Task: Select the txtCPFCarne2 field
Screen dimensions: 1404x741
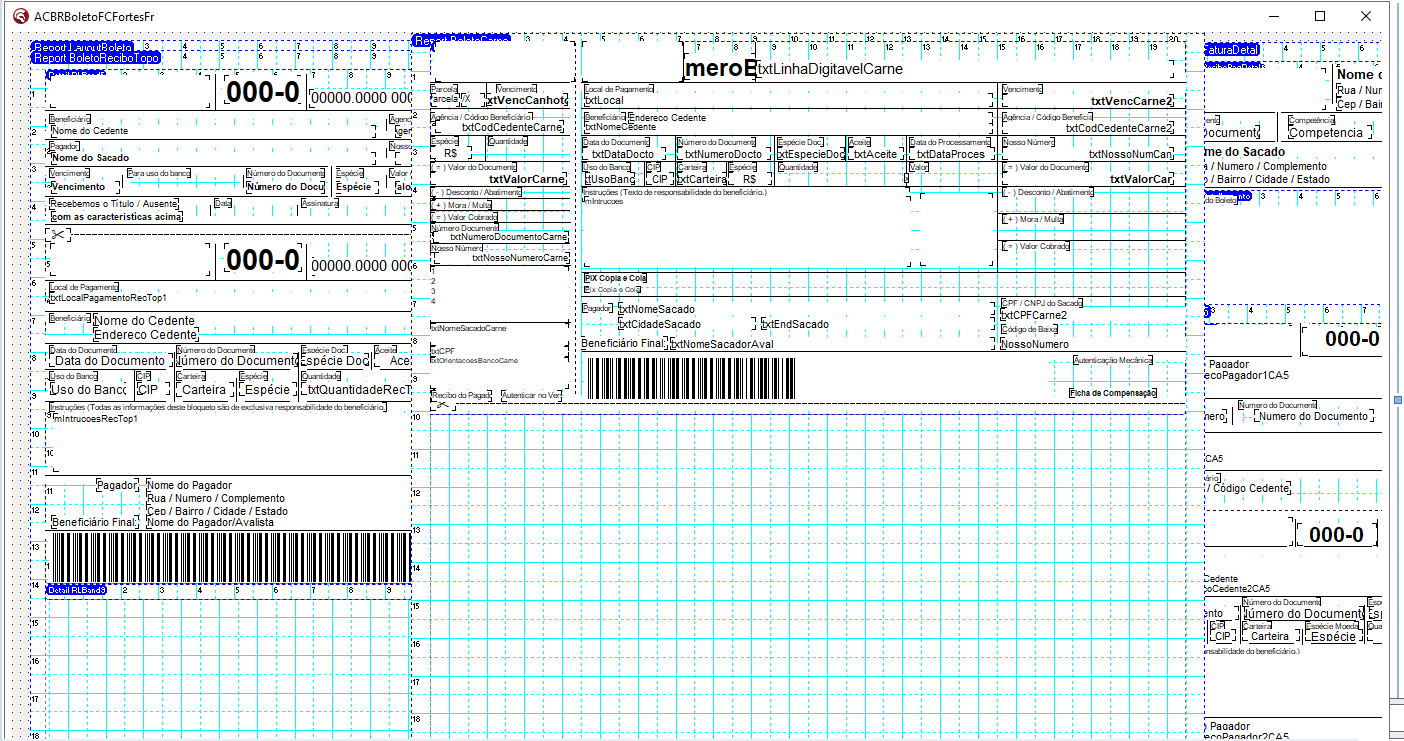Action: tap(1034, 315)
